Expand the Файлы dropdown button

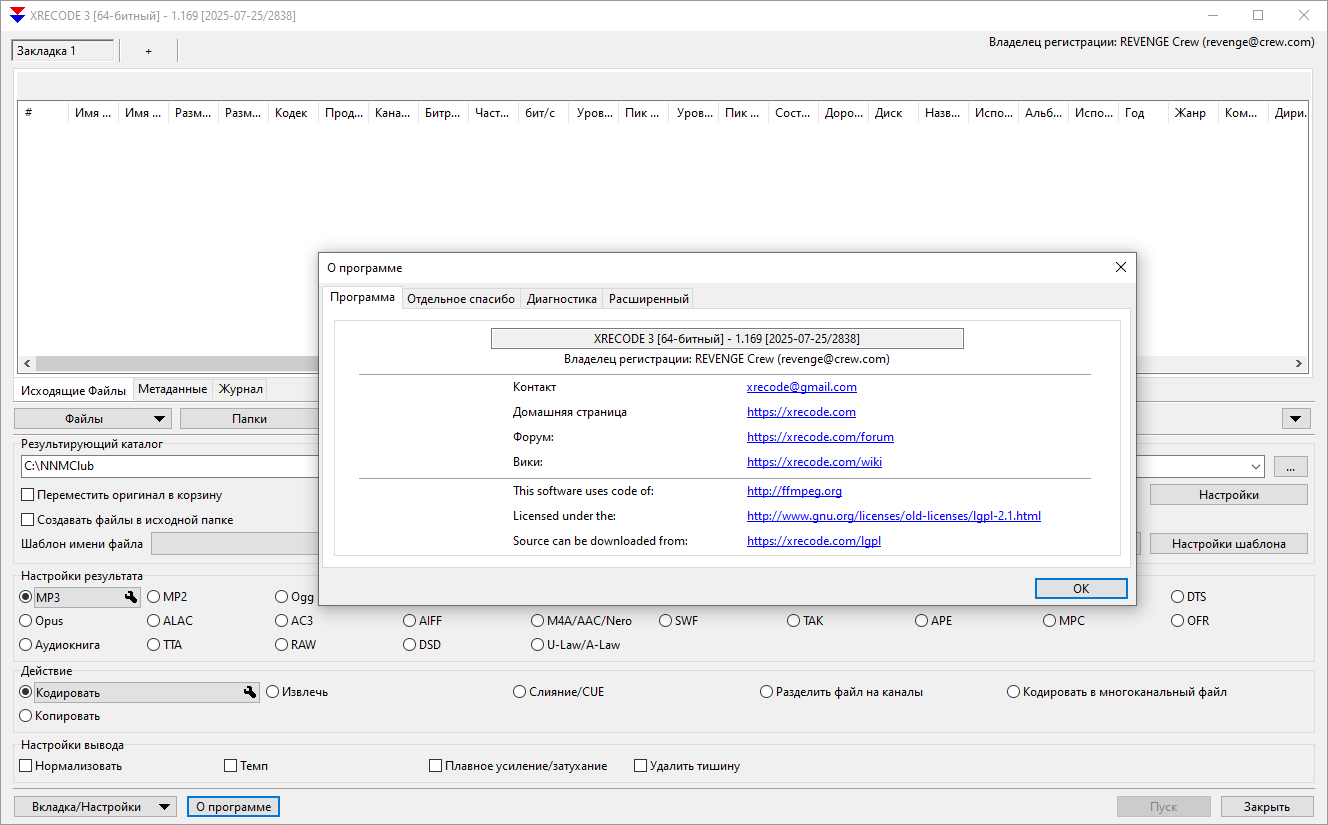coord(160,419)
